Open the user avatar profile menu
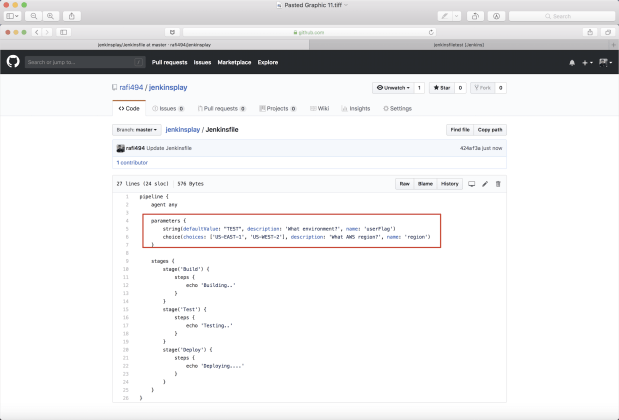 pyautogui.click(x=605, y=62)
